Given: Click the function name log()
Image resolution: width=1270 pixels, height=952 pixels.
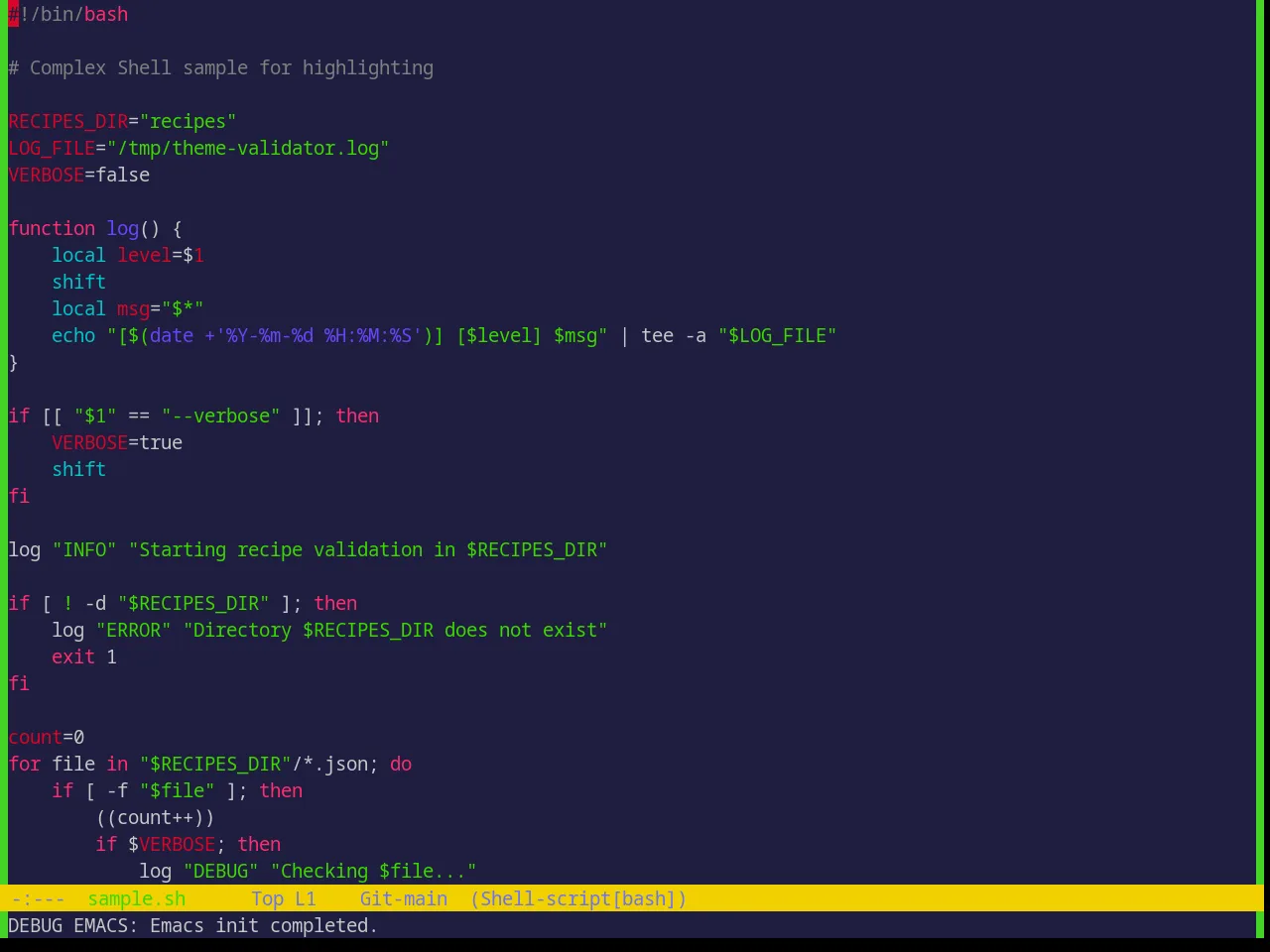Looking at the screenshot, I should [x=133, y=228].
